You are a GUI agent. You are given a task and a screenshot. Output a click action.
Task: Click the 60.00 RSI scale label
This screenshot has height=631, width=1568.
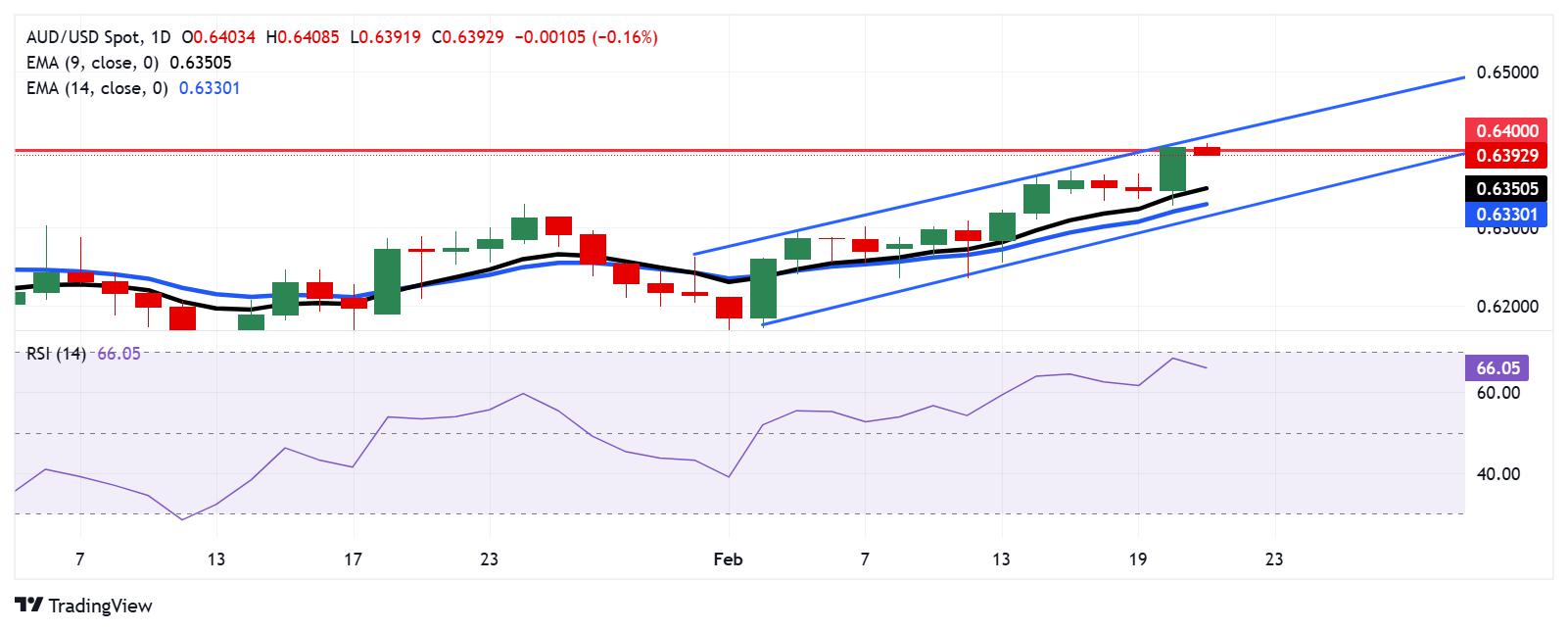tap(1497, 393)
